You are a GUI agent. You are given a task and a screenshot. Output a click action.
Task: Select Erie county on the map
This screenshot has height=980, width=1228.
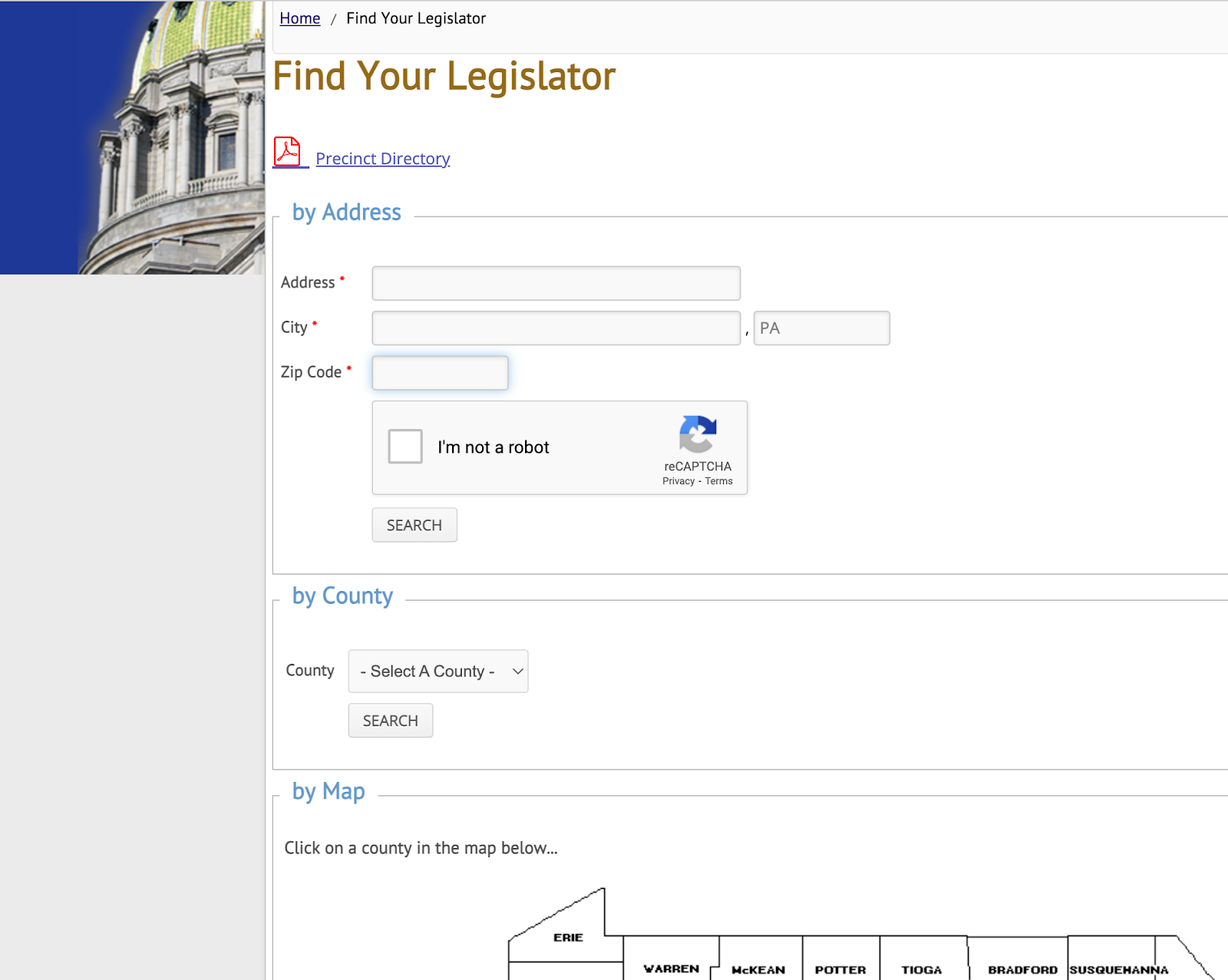[x=568, y=937]
